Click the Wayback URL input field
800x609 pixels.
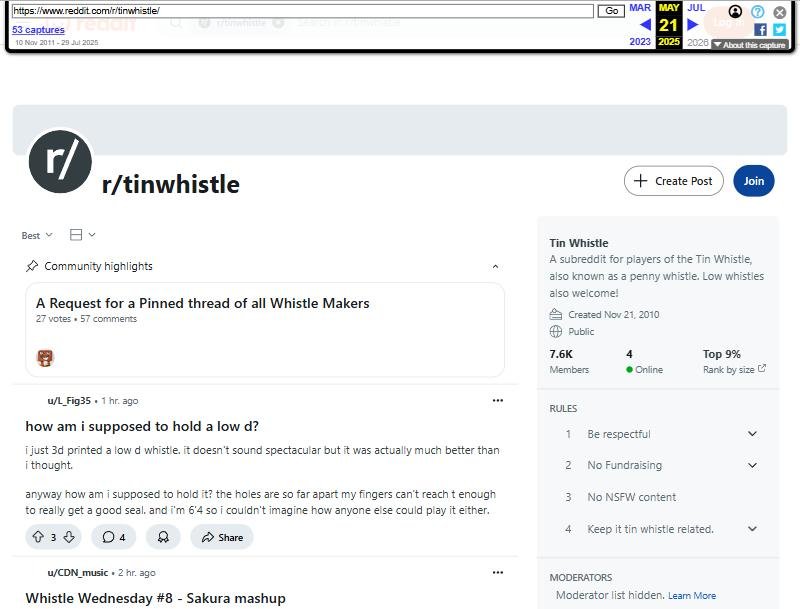point(303,11)
